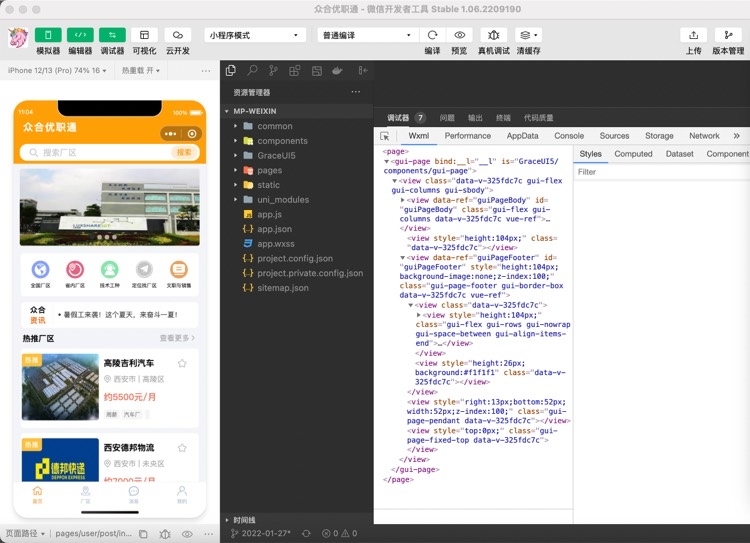This screenshot has height=543, width=750.
Task: Collapse the gui-page WXML node
Action: pos(386,162)
